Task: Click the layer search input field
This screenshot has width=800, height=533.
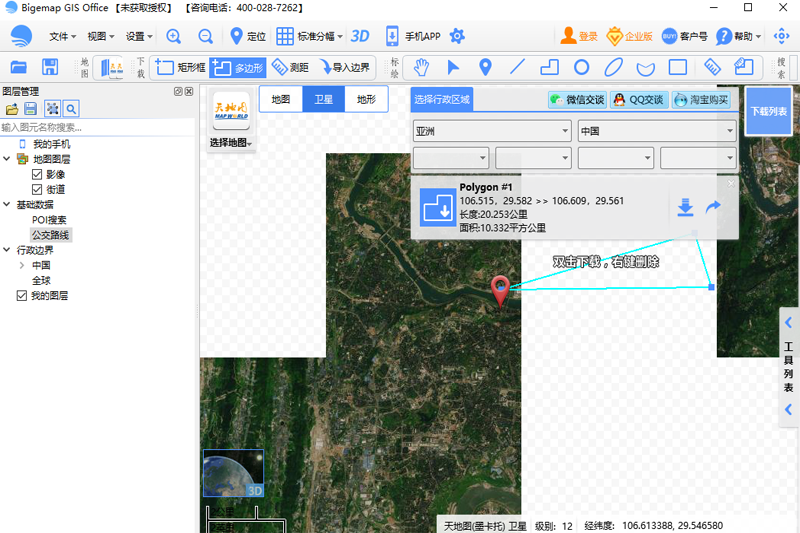Action: click(x=98, y=127)
